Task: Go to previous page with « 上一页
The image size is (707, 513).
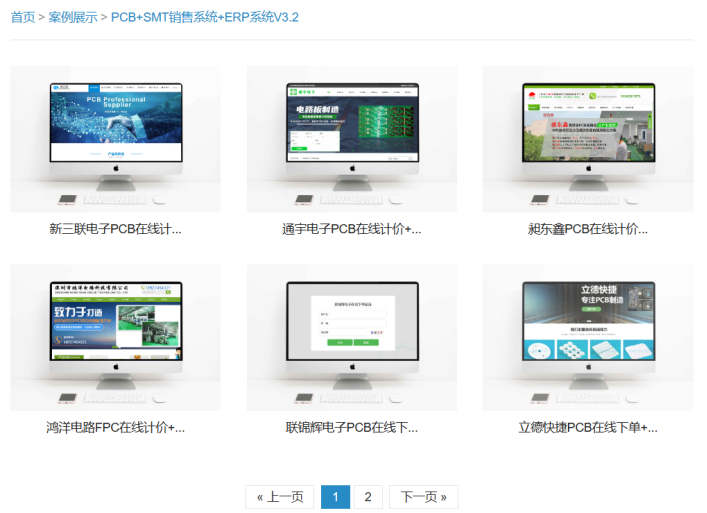Action: tap(280, 497)
